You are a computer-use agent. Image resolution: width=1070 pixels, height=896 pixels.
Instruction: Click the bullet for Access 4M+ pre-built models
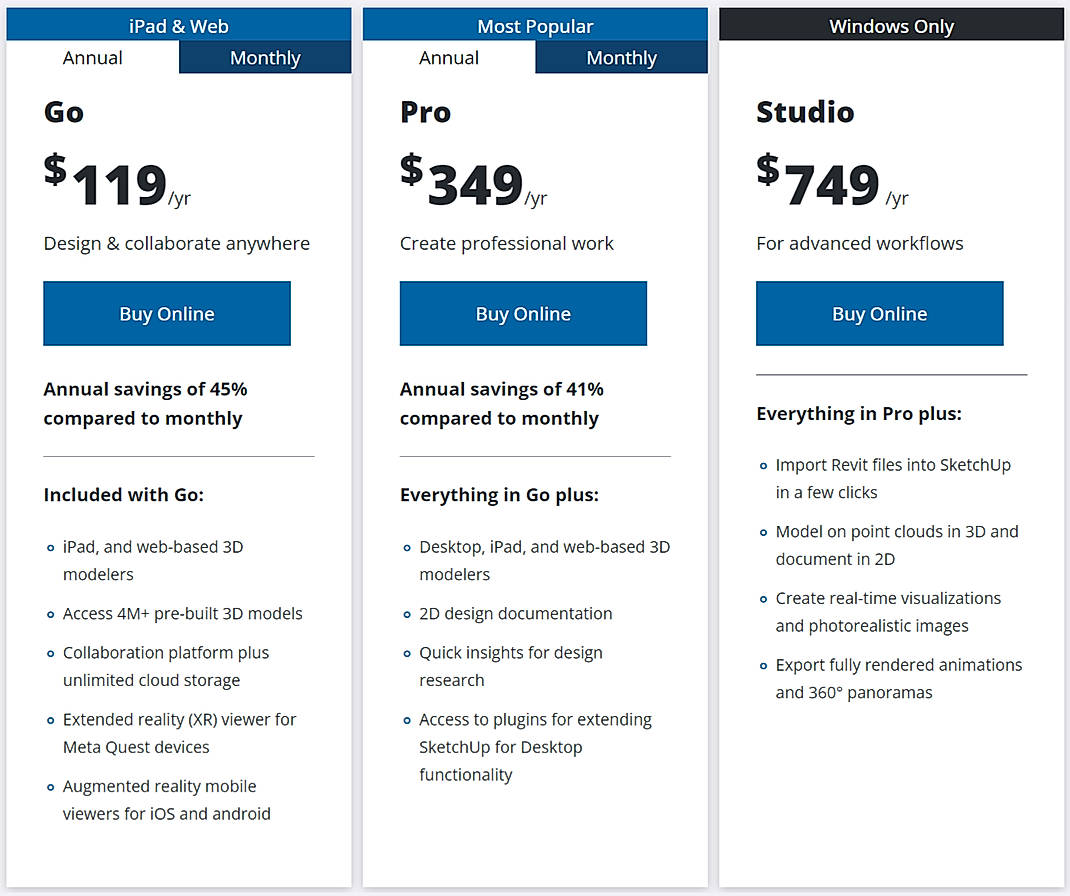pyautogui.click(x=49, y=614)
